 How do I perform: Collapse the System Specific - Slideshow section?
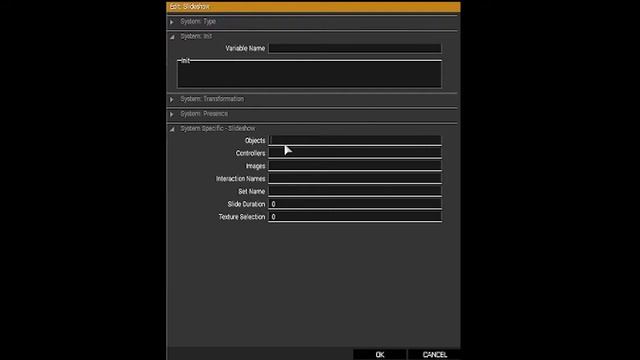pyautogui.click(x=172, y=129)
